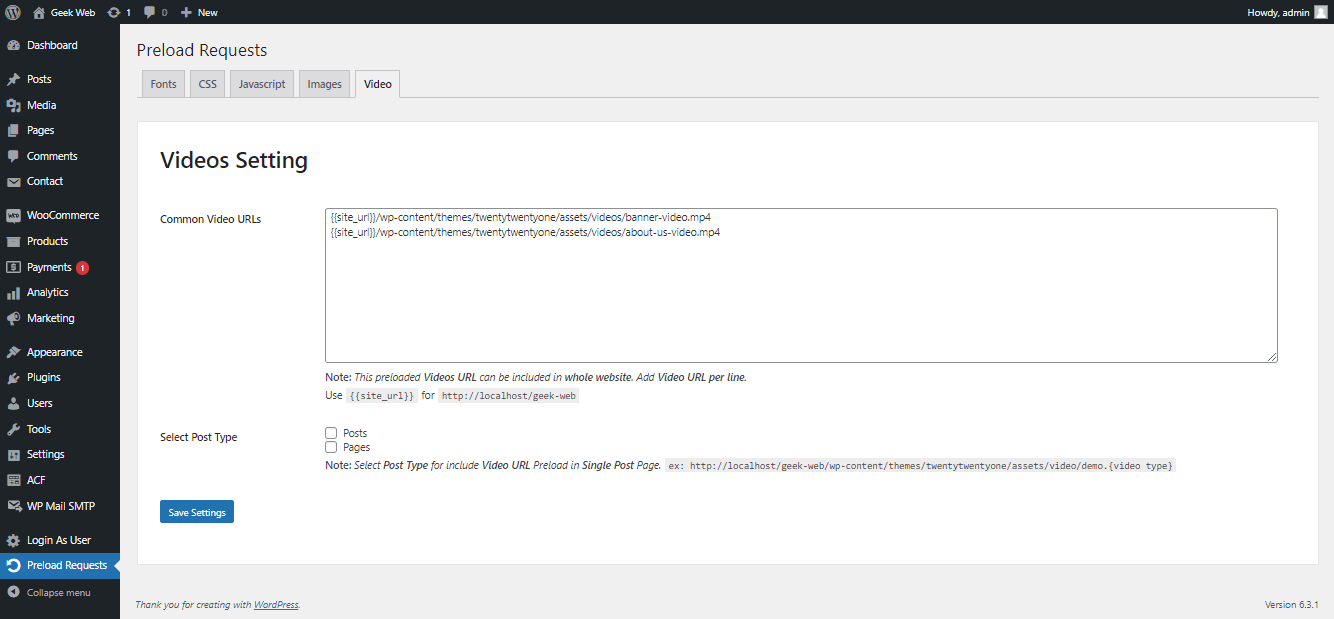1334x619 pixels.
Task: Open the Marketing menu label
Action: point(51,318)
